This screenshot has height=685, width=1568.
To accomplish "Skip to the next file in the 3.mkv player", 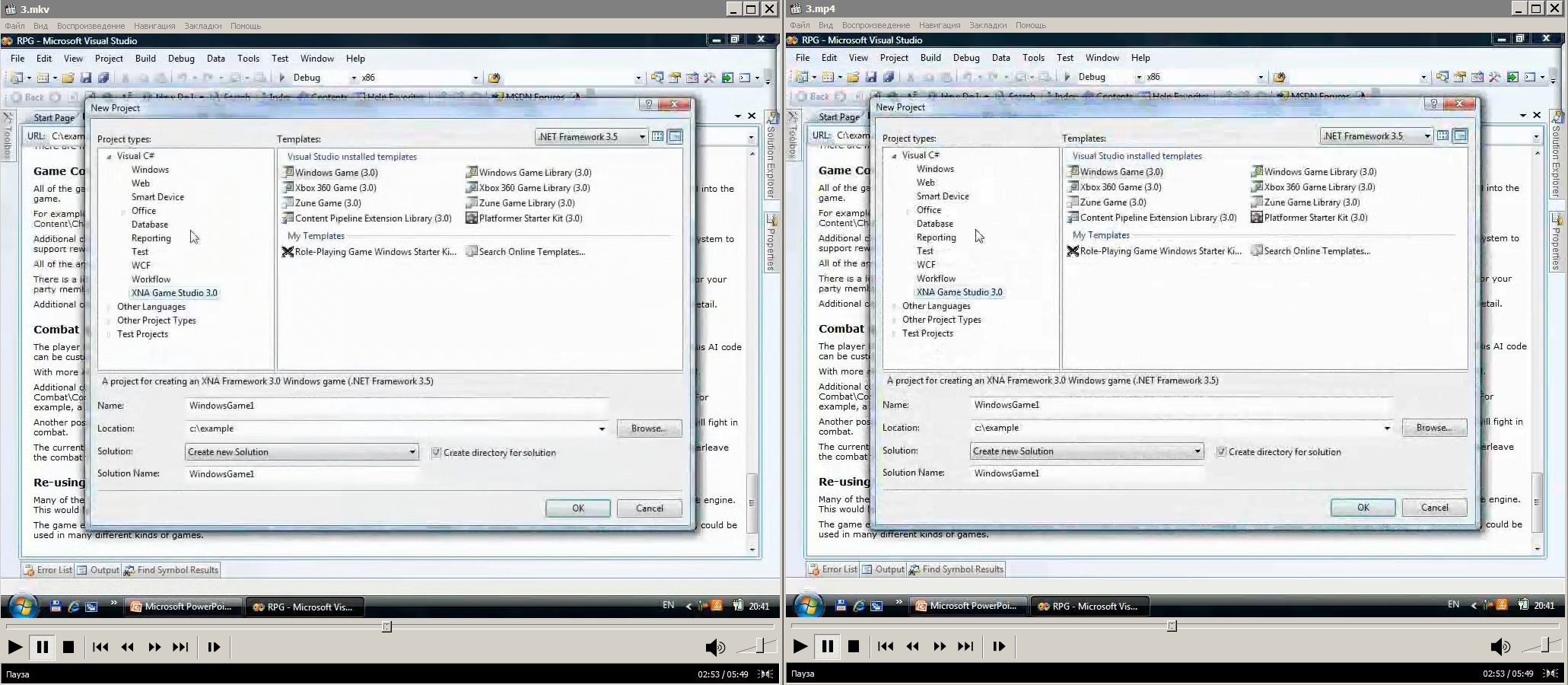I will coord(180,647).
